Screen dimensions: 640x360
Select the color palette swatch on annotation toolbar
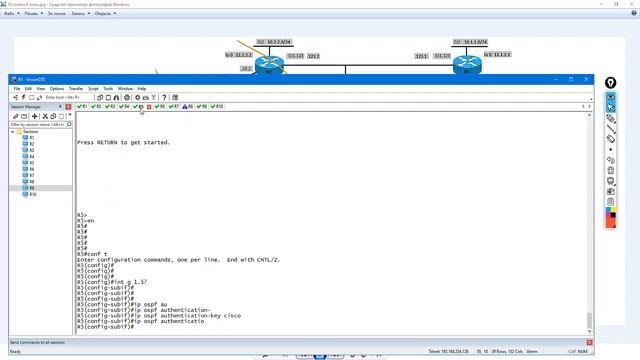coord(611,212)
